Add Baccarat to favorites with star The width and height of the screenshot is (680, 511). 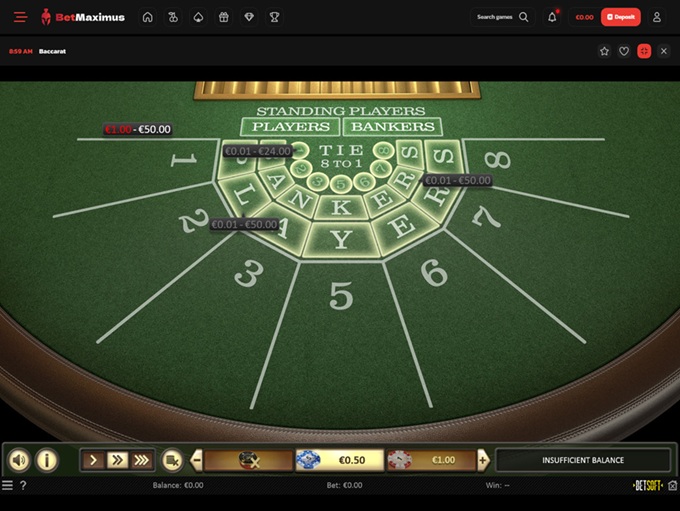604,51
